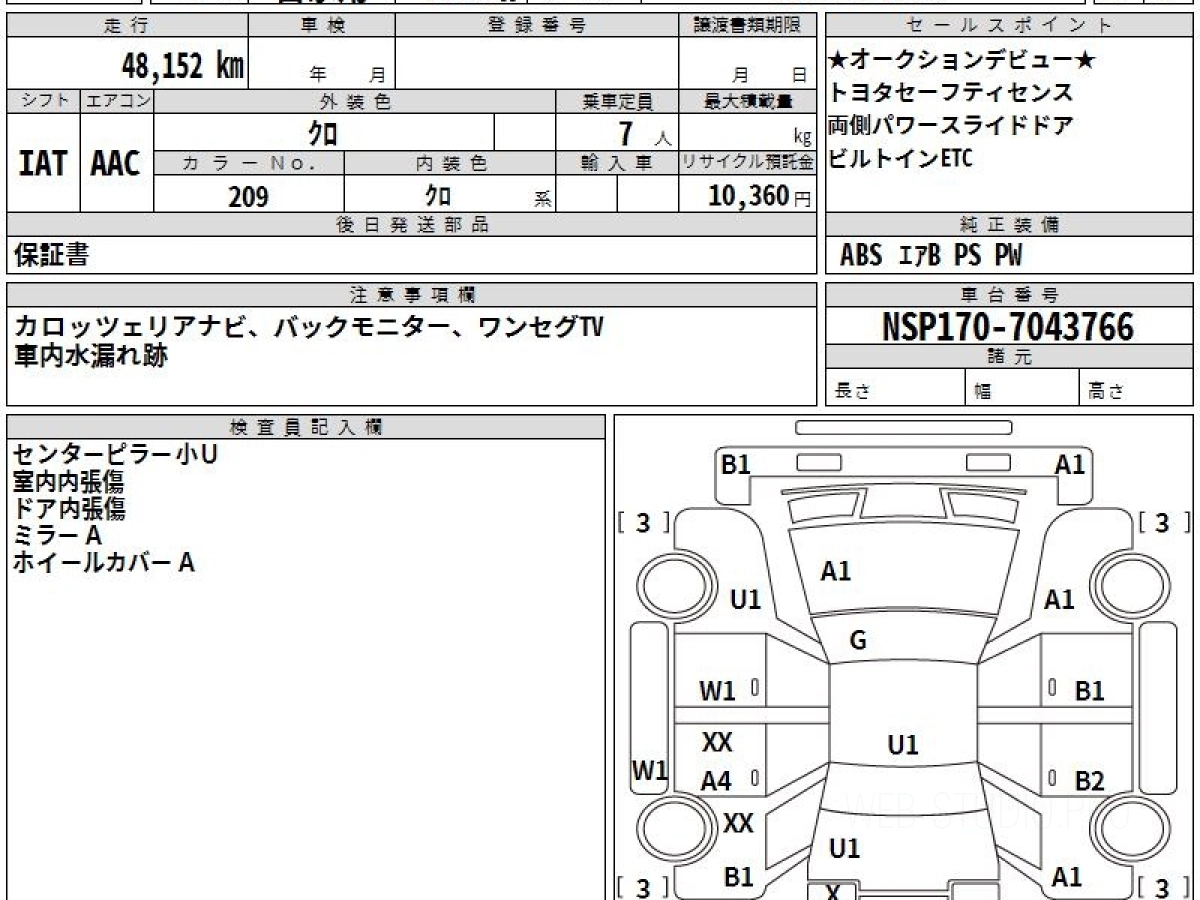Select the color number 209
Viewport: 1200px width, 900px height.
click(x=248, y=197)
